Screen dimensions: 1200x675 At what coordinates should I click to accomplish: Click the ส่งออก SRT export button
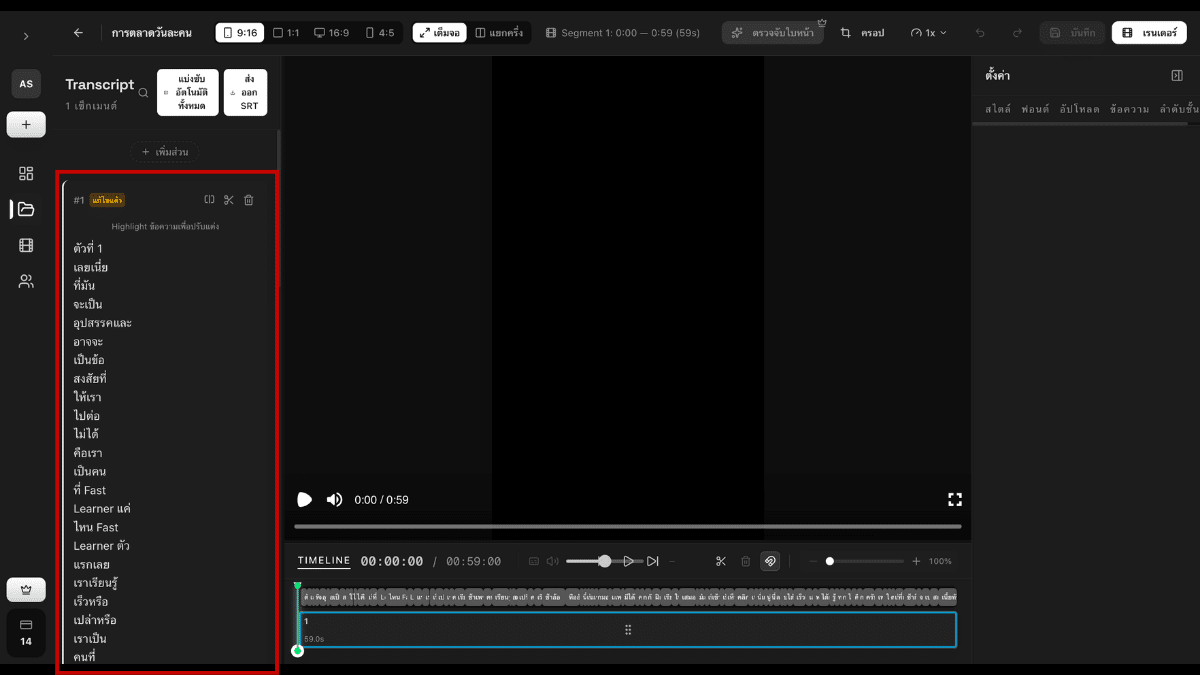(245, 92)
